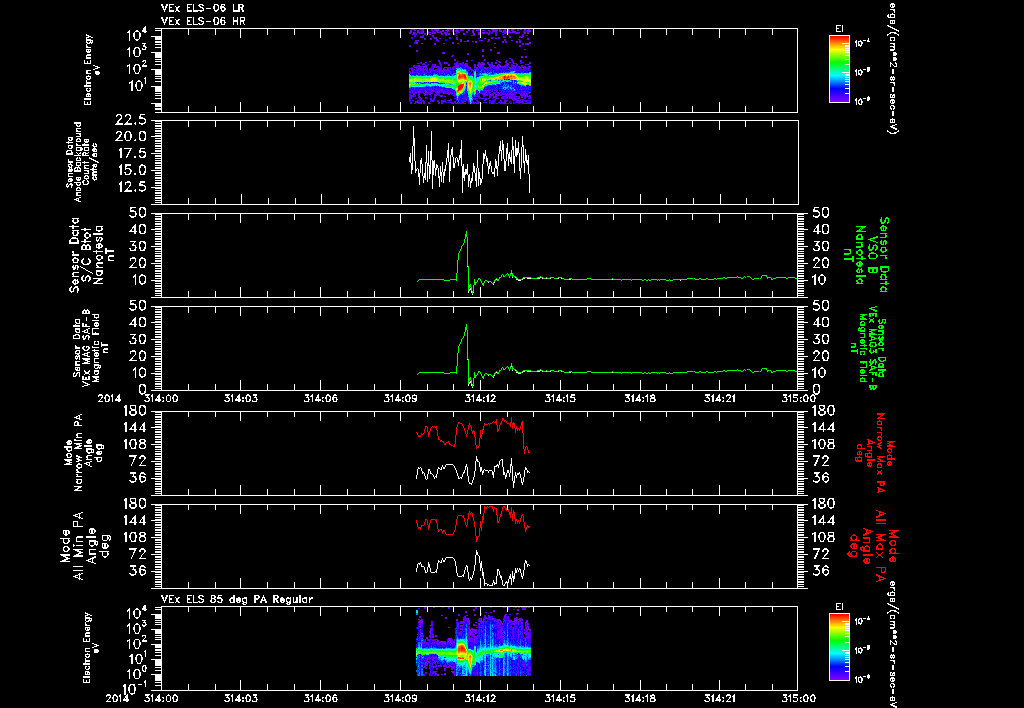The image size is (1024, 708).
Task: Click the '22.5' tick on the count rate axis
Action: coord(131,120)
